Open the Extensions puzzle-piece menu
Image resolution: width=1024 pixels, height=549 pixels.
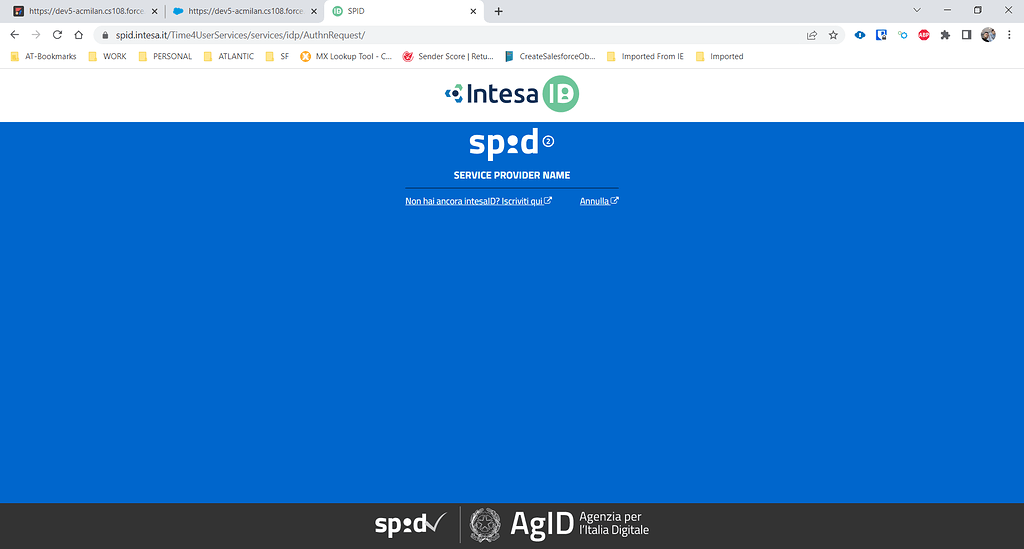945,35
